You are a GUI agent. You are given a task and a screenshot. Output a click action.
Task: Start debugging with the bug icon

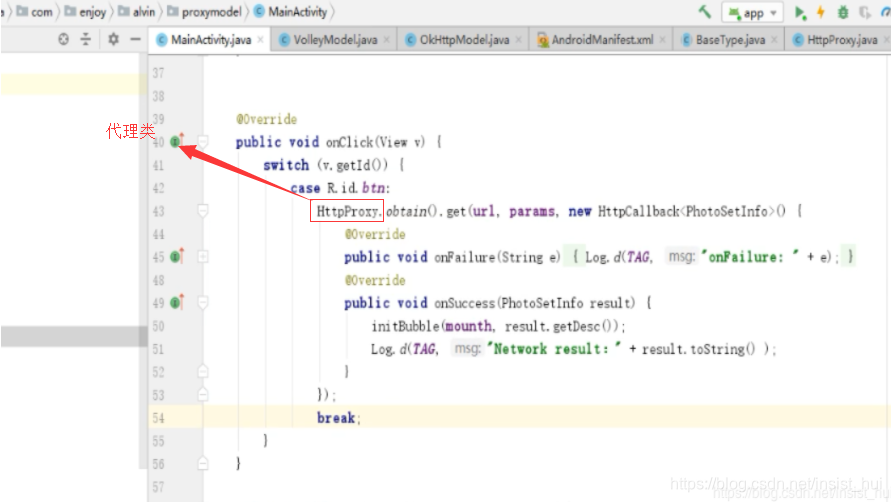(x=843, y=12)
